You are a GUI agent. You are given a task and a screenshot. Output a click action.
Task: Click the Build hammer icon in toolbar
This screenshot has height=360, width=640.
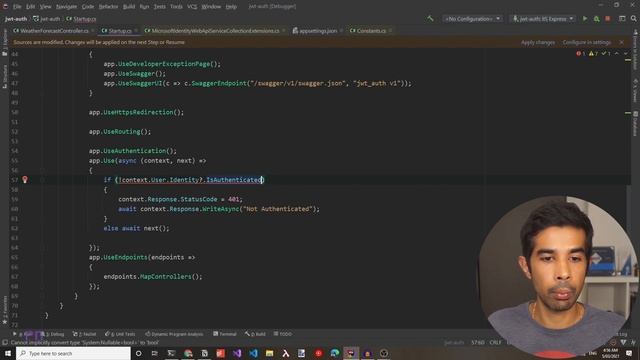(430, 19)
